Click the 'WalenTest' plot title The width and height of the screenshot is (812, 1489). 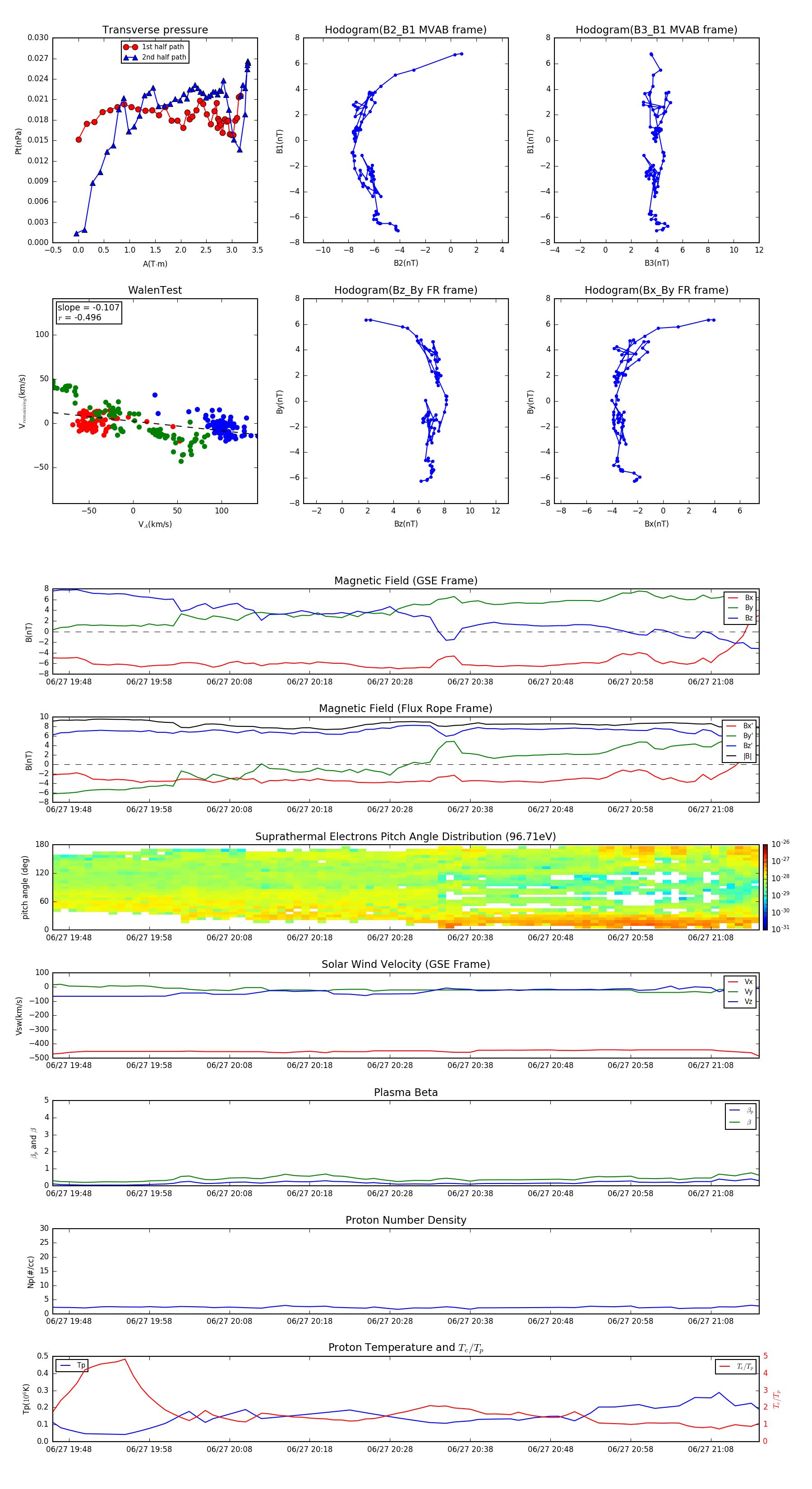(x=155, y=290)
